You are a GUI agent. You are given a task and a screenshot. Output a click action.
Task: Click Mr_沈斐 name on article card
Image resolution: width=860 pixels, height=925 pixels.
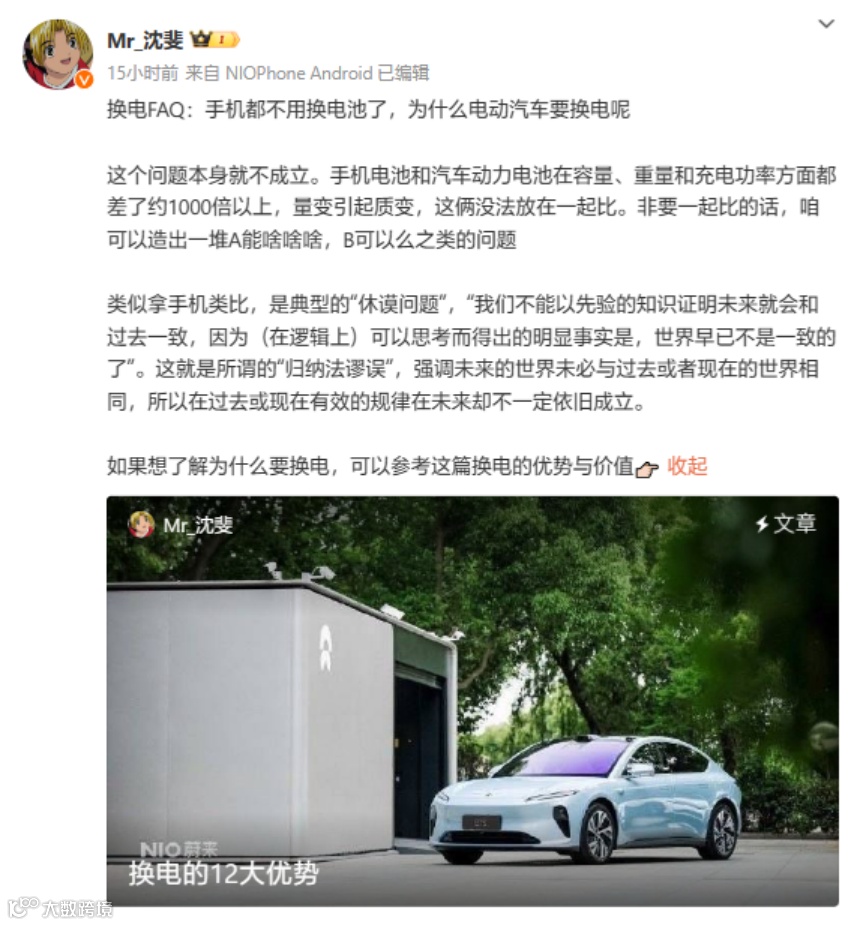pos(198,525)
